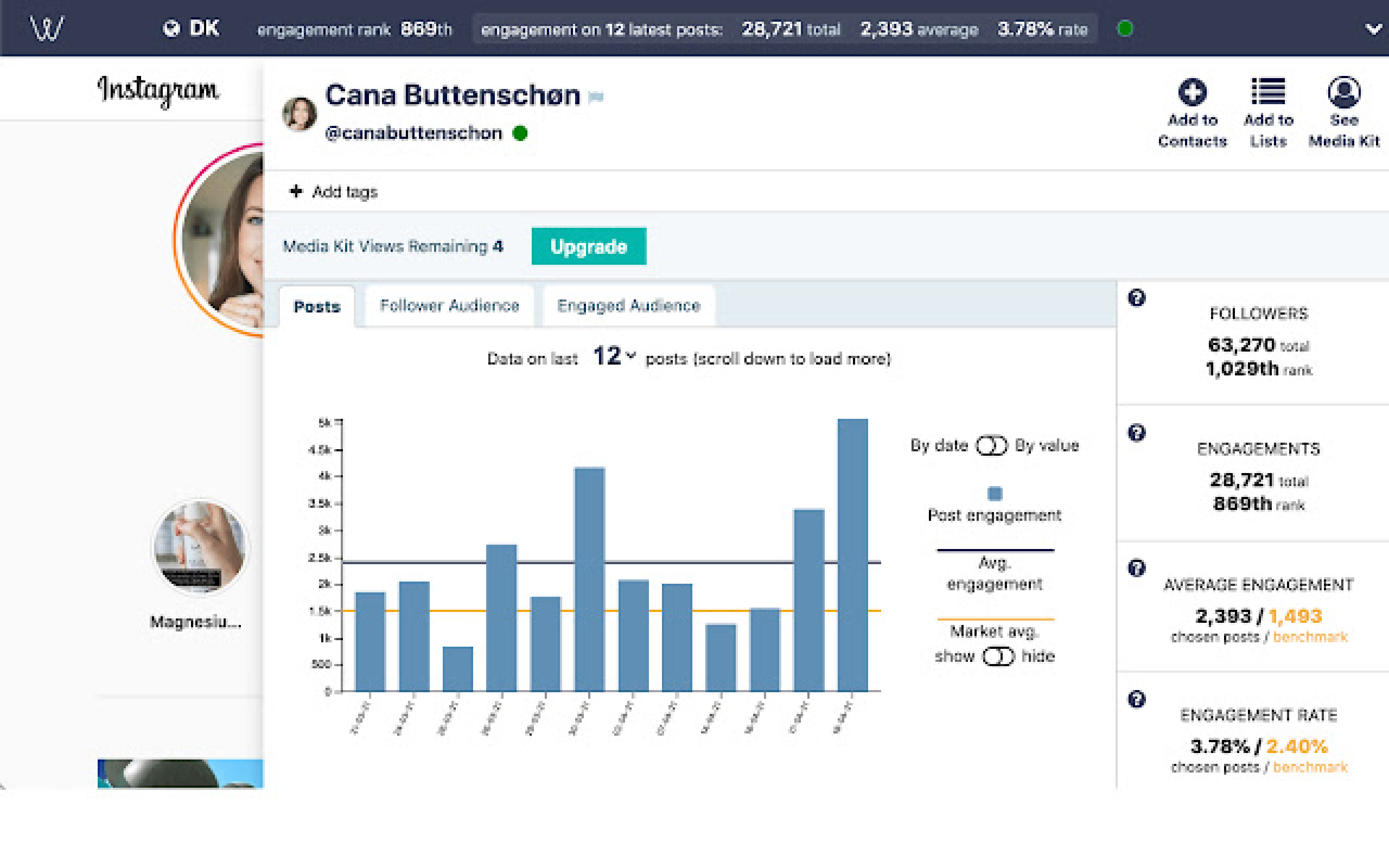Click the Add tags link
The width and height of the screenshot is (1389, 868).
tap(335, 192)
